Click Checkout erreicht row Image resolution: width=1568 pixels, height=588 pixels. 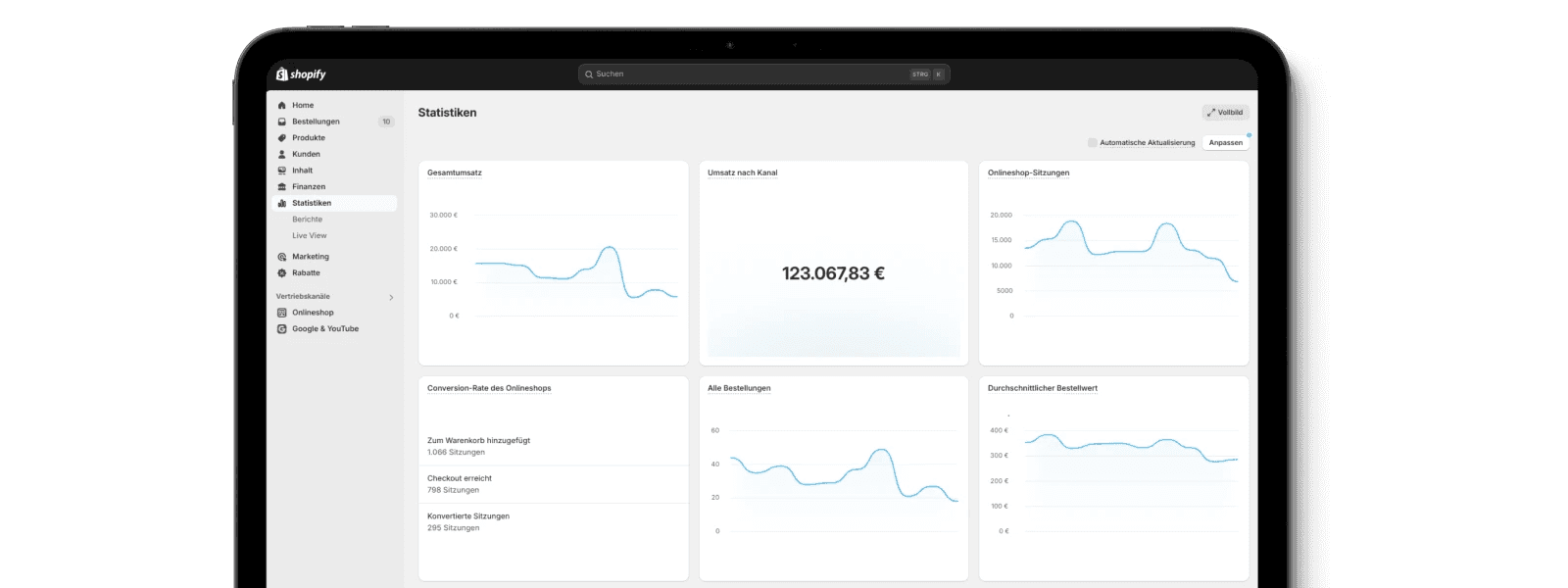point(553,484)
